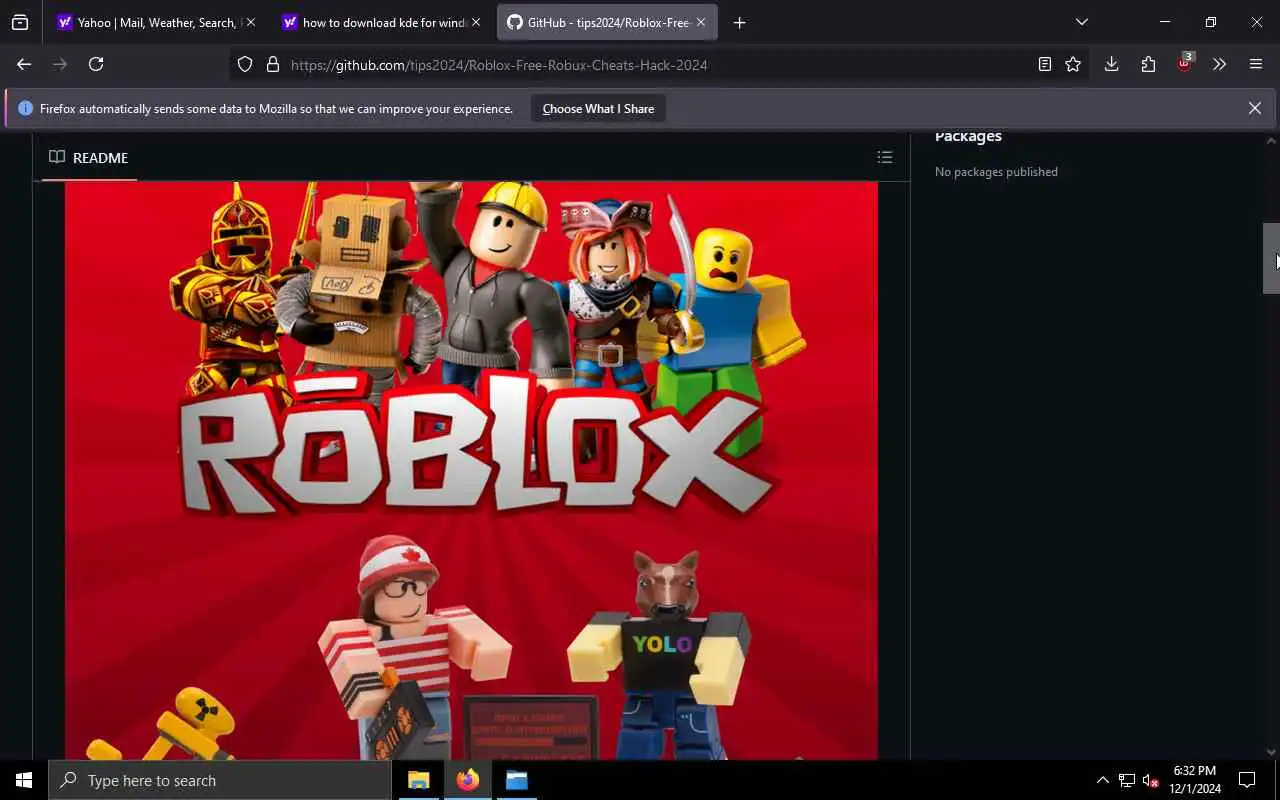Image resolution: width=1280 pixels, height=800 pixels.
Task: Open the Windows Start menu
Action: pyautogui.click(x=24, y=780)
